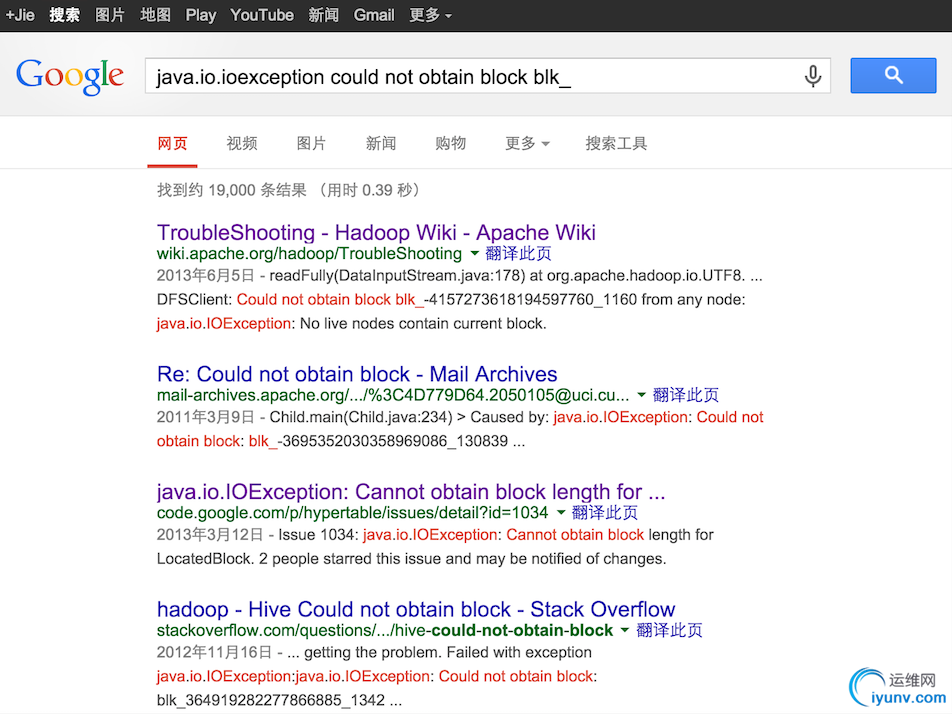Click the blue magnifier search button
The image size is (952, 714).
pyautogui.click(x=893, y=75)
